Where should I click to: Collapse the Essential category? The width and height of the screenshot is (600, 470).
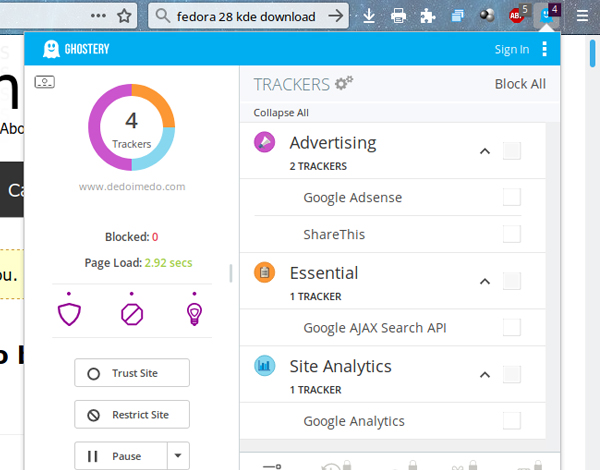coord(485,282)
